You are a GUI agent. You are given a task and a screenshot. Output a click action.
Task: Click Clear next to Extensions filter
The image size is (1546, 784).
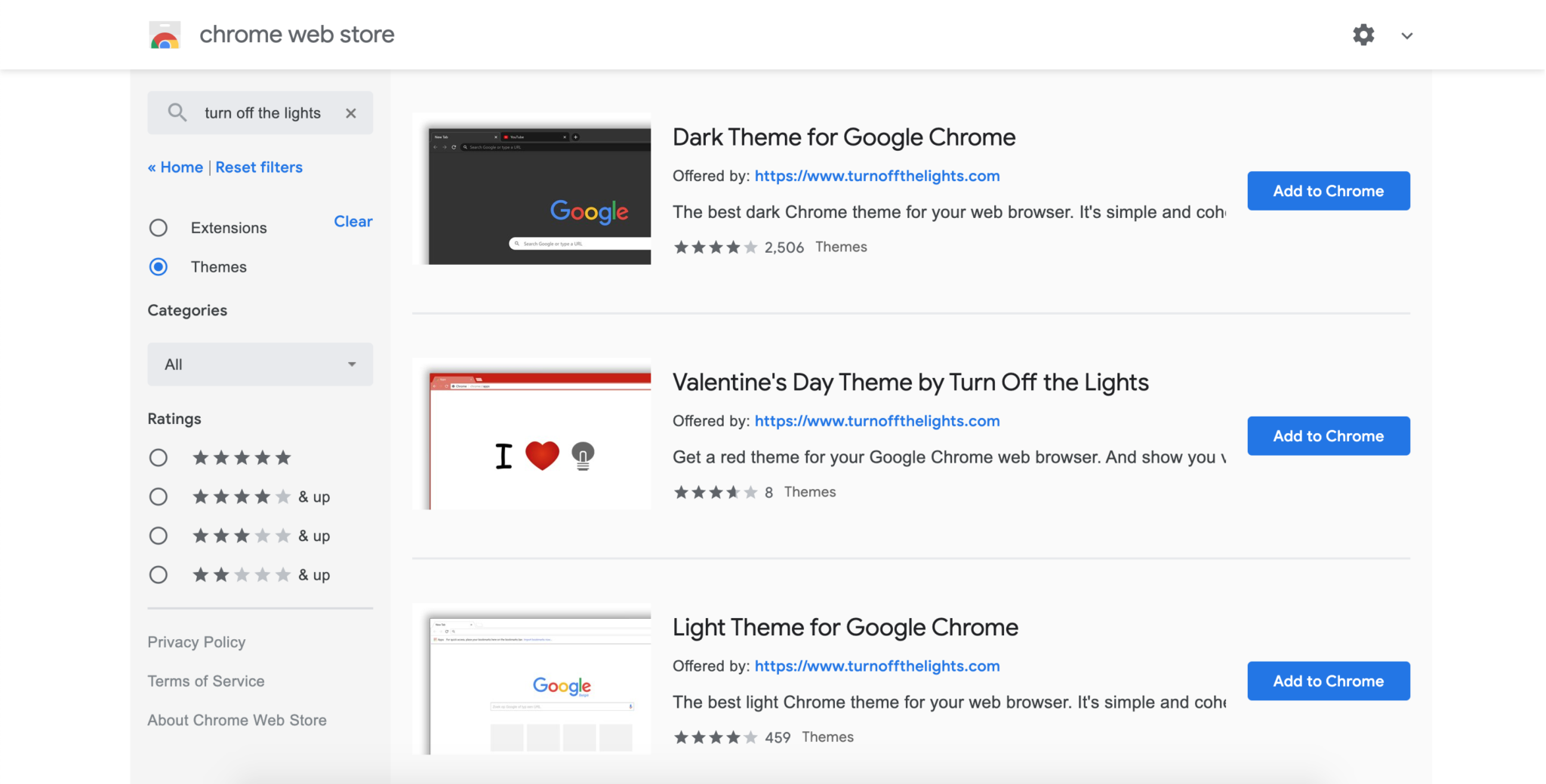point(353,222)
